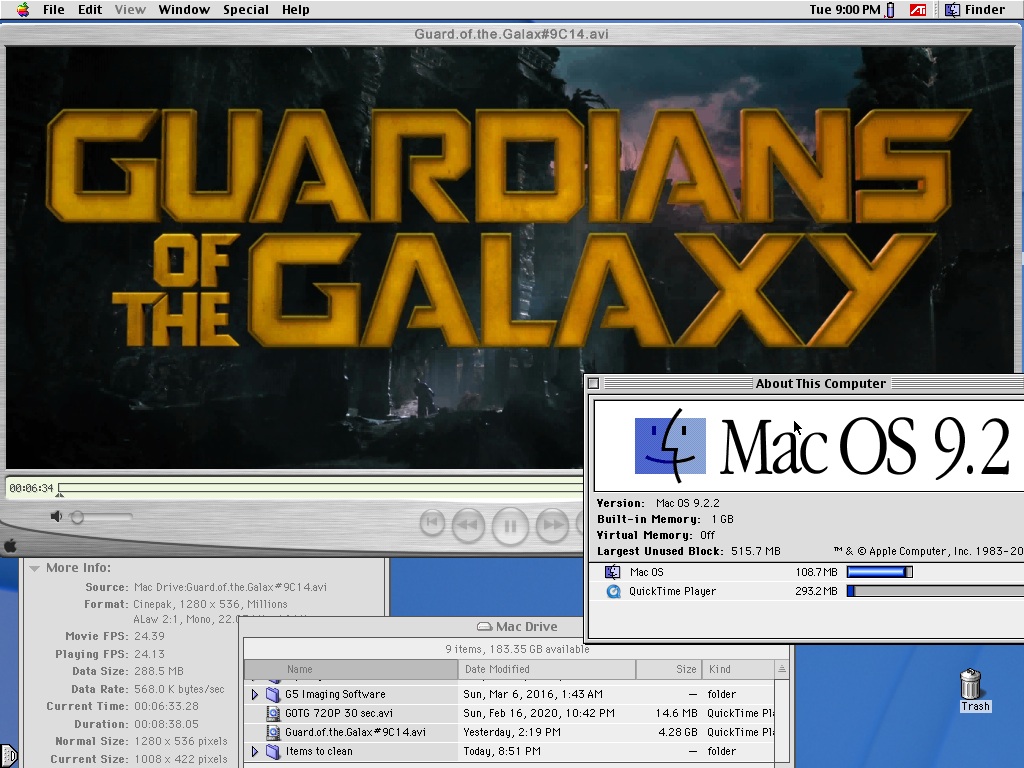Click the Mac OS icon in memory list
The height and width of the screenshot is (768, 1024).
pos(613,572)
